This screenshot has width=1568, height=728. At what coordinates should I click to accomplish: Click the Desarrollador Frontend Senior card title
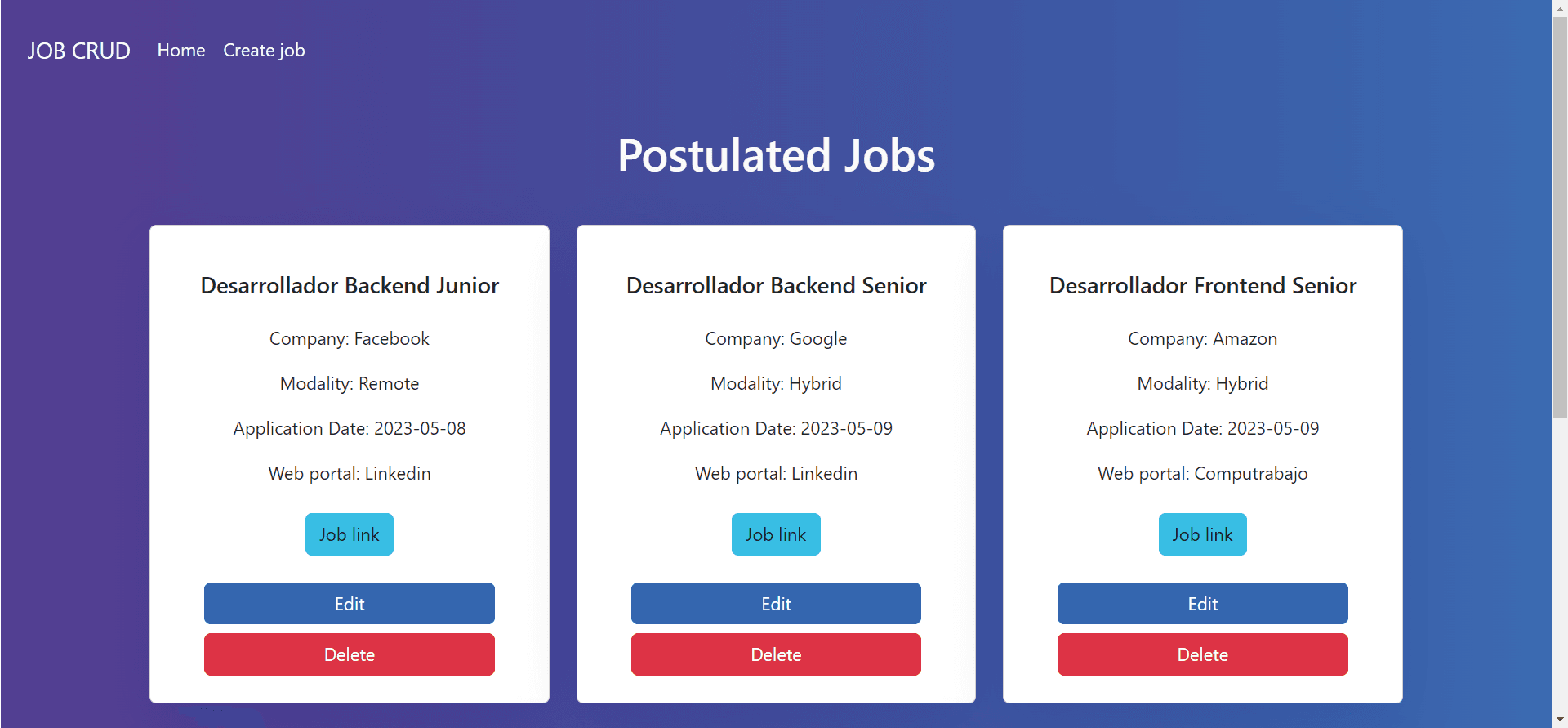pos(1202,285)
